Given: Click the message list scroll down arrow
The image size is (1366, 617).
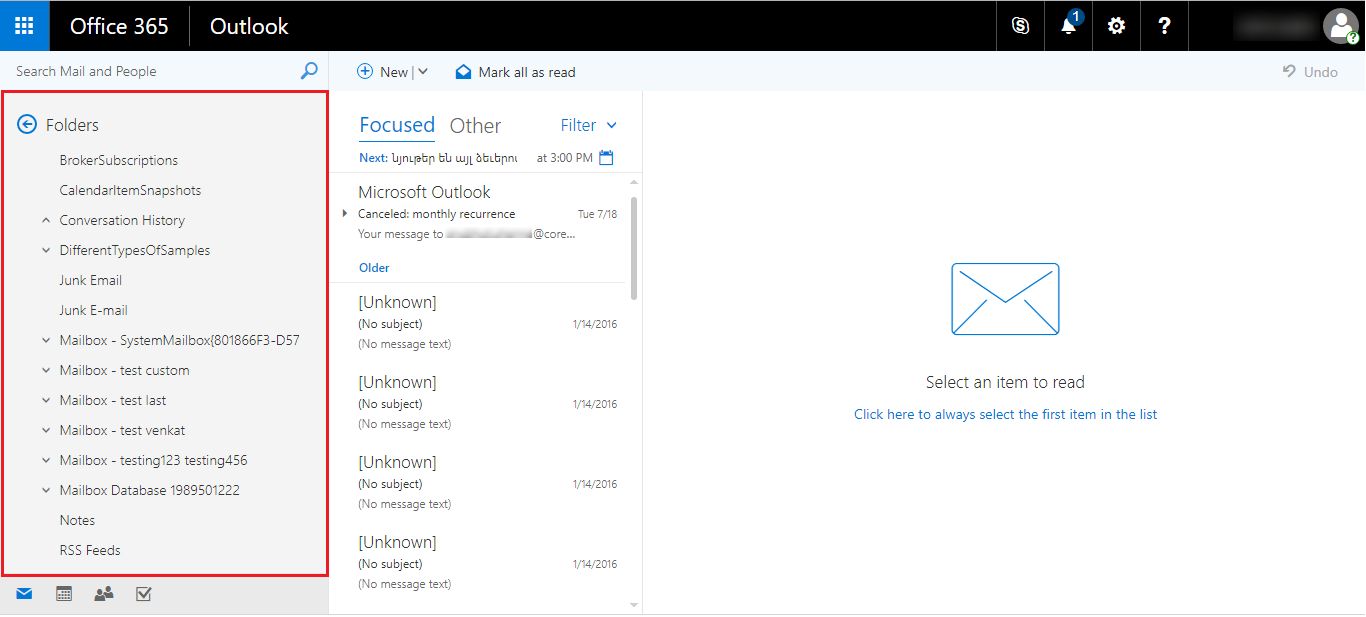Looking at the screenshot, I should [634, 605].
